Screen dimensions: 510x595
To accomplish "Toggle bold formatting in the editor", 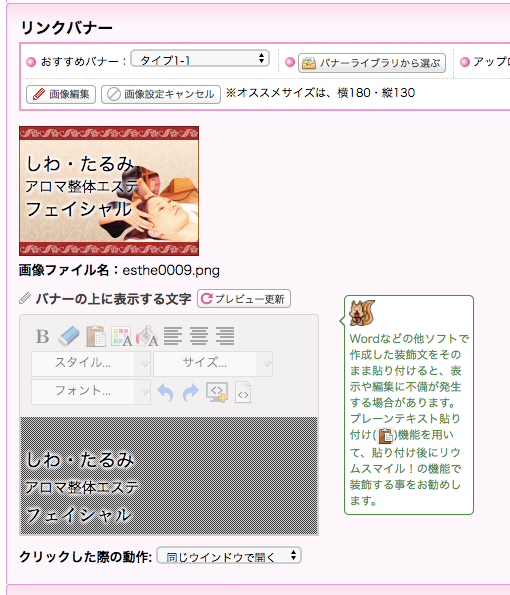I will [x=42, y=337].
